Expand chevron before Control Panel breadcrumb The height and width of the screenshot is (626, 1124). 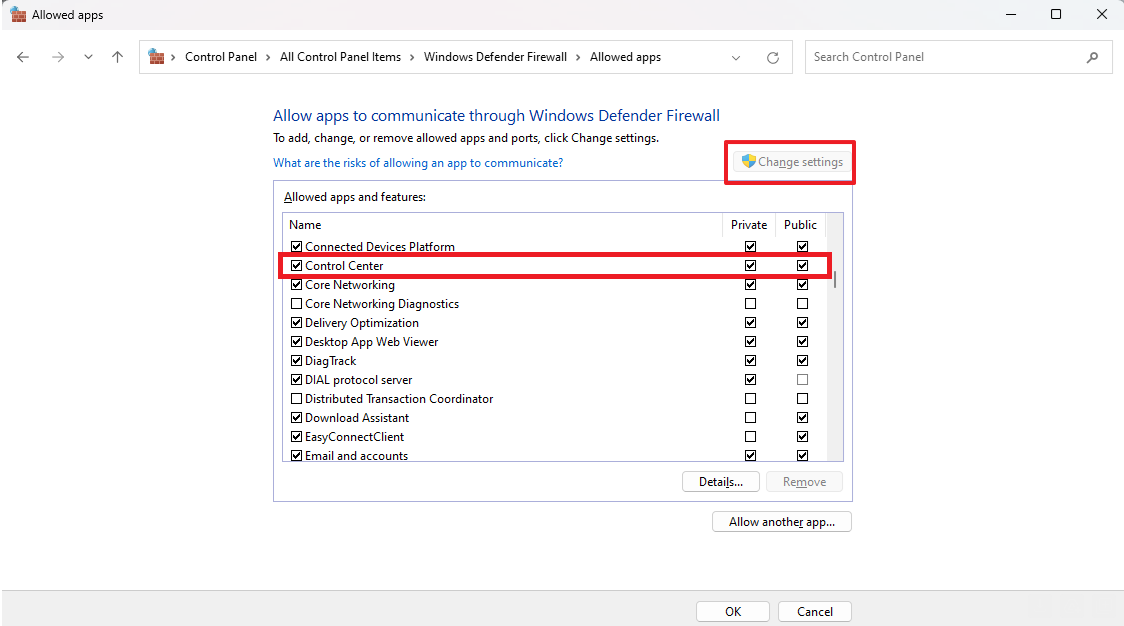coord(173,57)
